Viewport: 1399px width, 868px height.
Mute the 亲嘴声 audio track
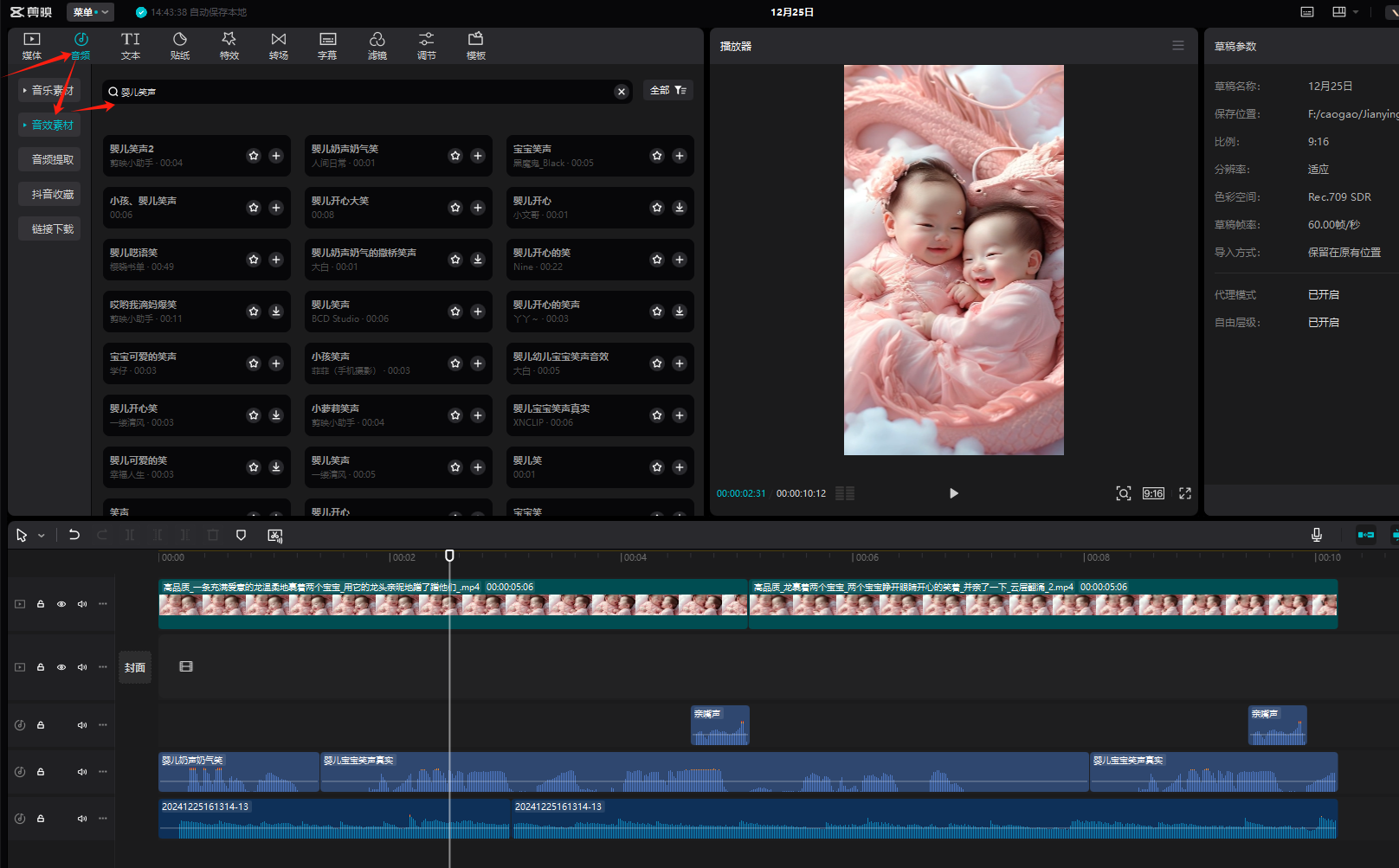82,725
